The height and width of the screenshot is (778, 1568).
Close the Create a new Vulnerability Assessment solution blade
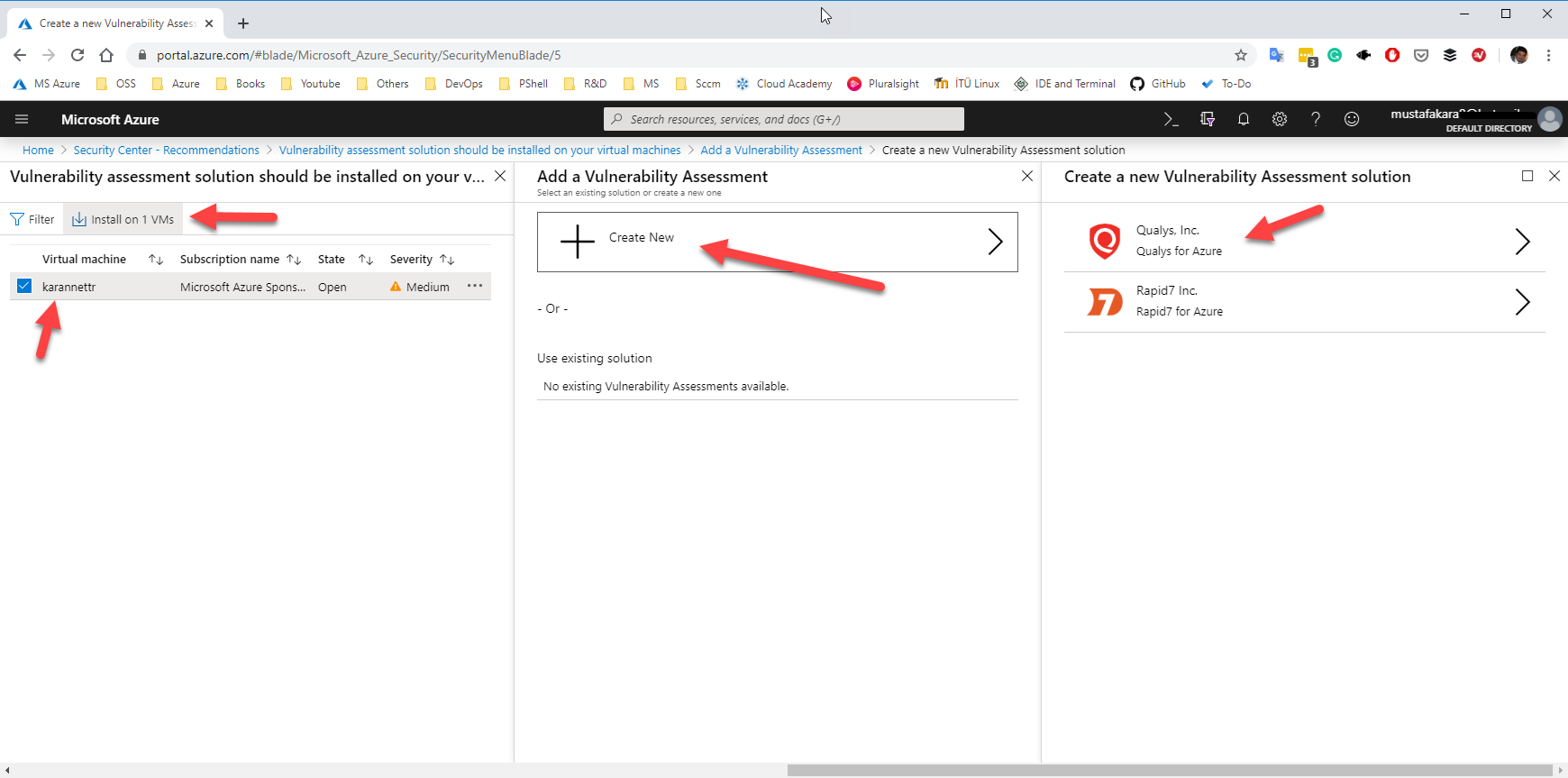point(1554,176)
